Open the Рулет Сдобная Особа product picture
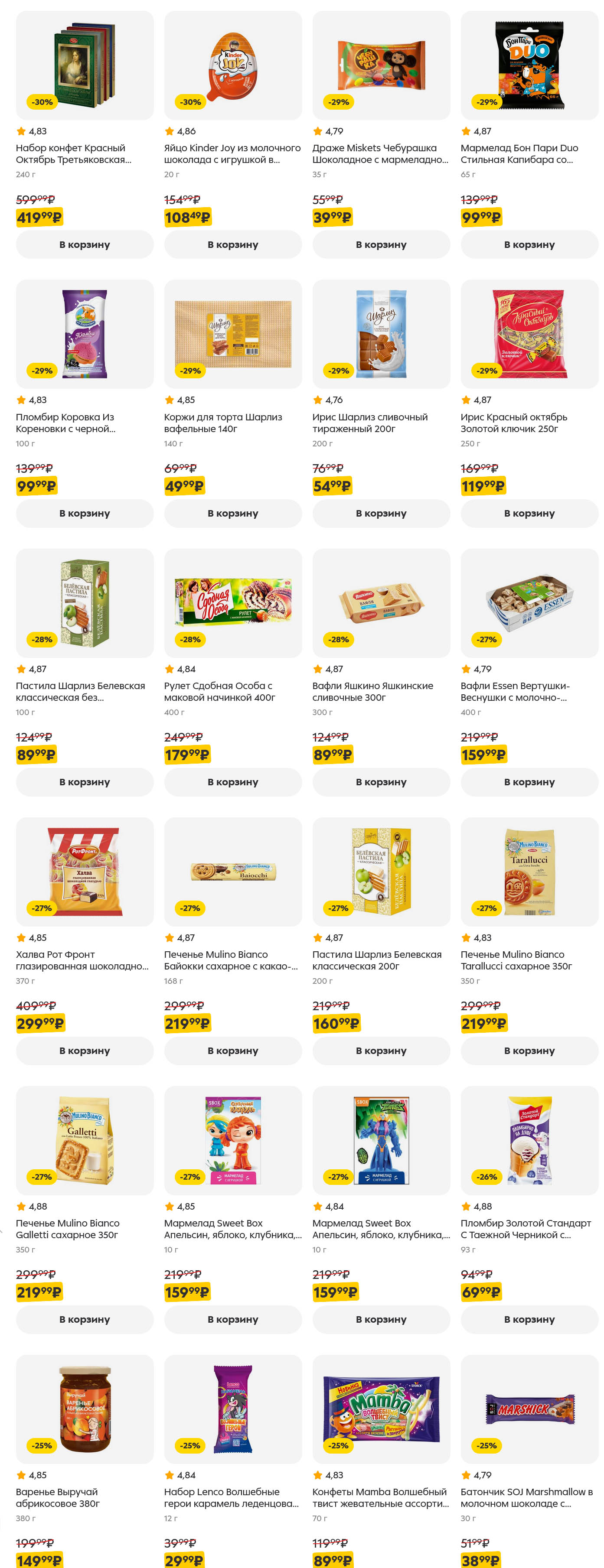The width and height of the screenshot is (604, 1568). point(232,602)
